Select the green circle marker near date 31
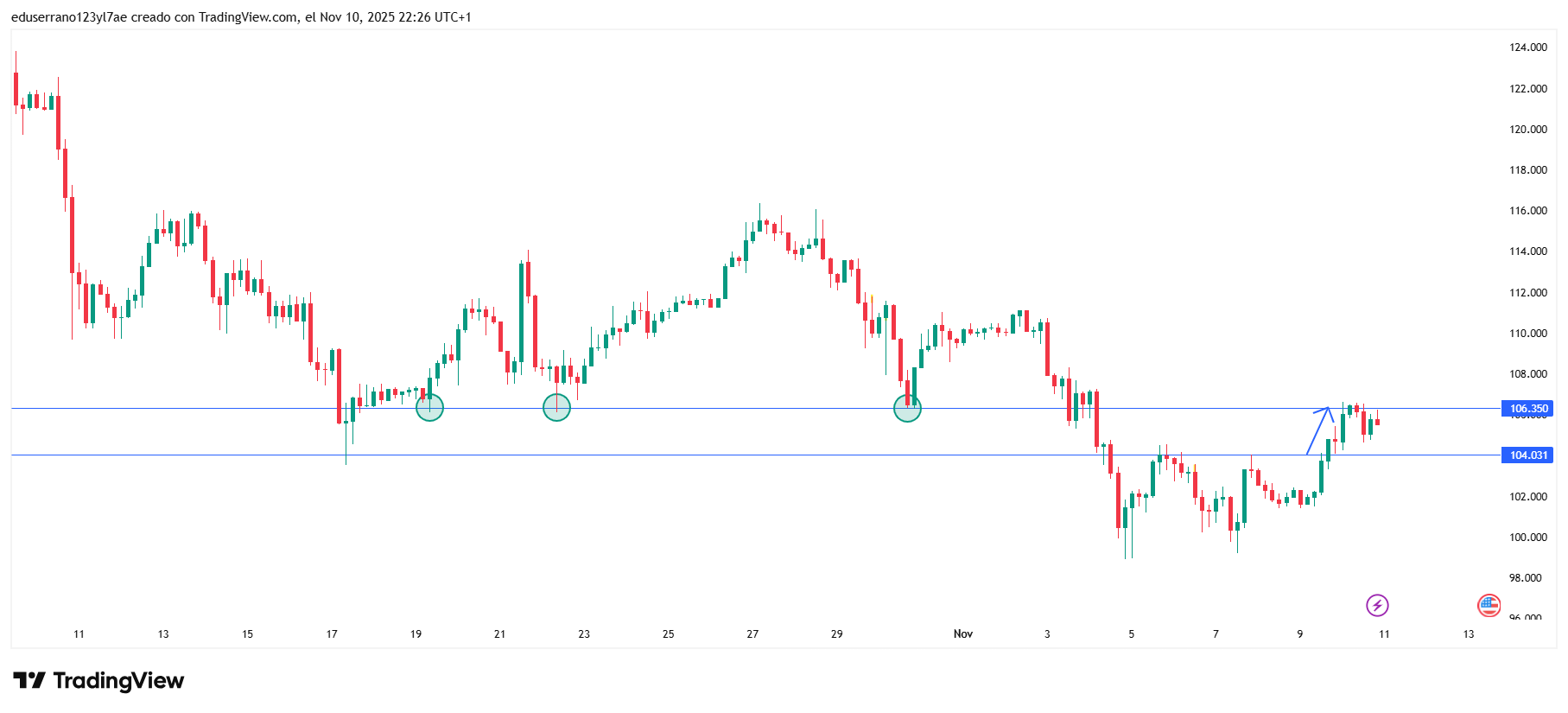This screenshot has height=713, width=1568. [x=907, y=408]
